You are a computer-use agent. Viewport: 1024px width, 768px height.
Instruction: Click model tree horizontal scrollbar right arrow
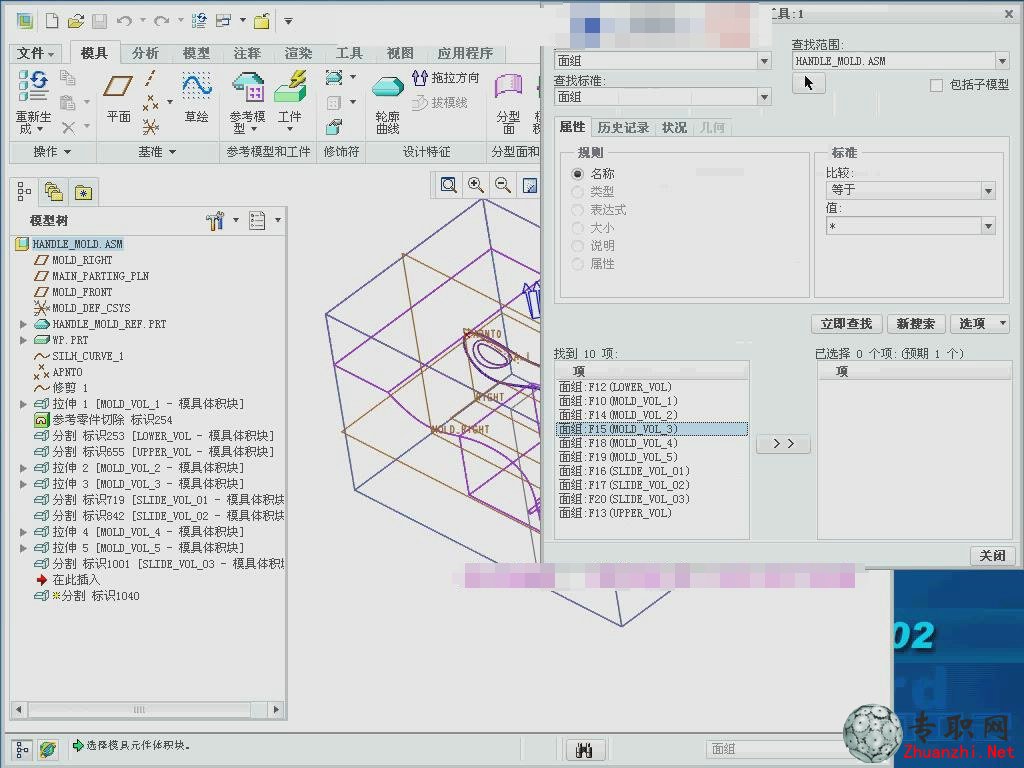pyautogui.click(x=277, y=709)
